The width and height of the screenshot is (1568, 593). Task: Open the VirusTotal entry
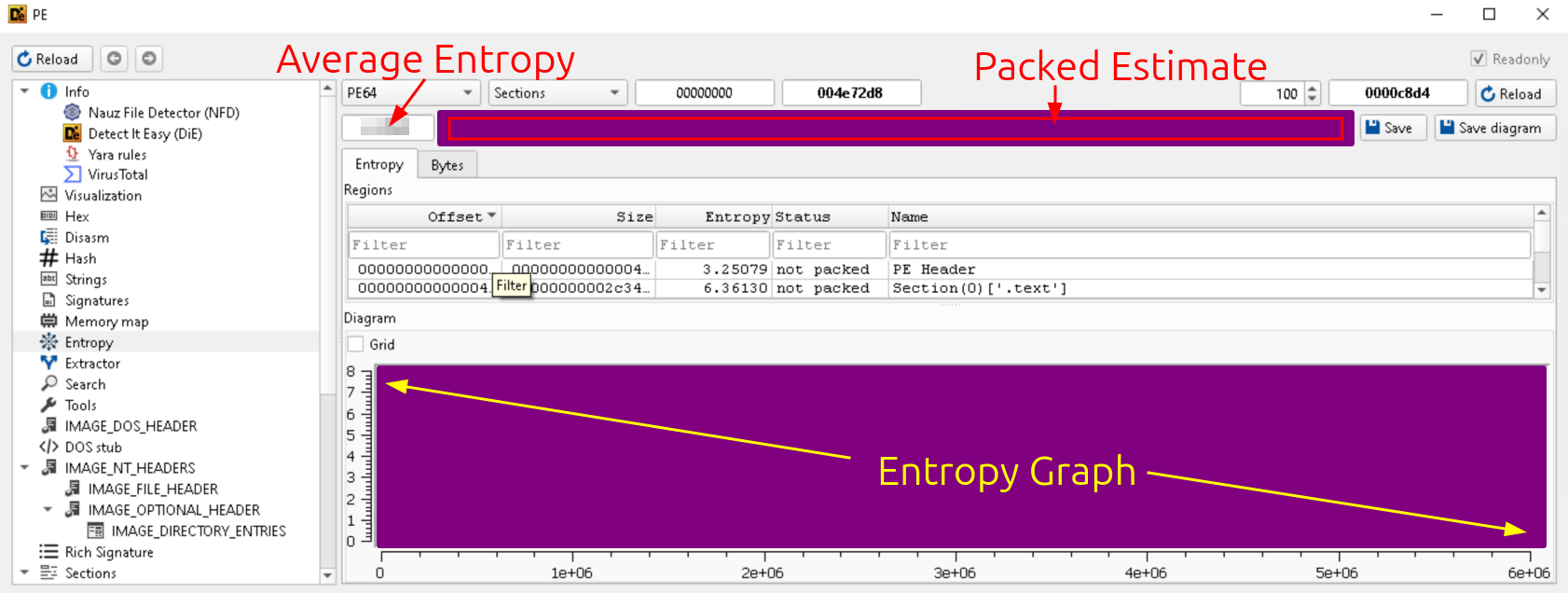tap(117, 174)
